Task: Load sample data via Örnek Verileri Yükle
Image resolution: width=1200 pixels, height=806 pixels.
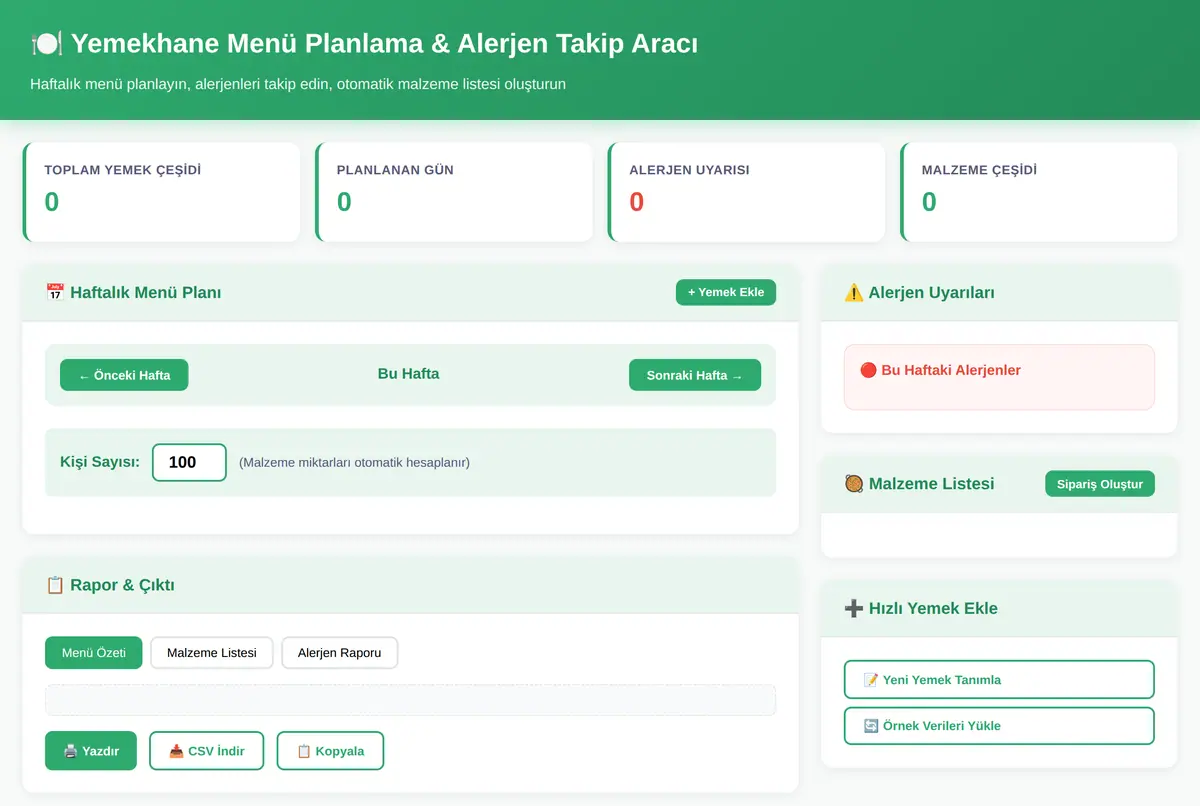Action: (999, 726)
